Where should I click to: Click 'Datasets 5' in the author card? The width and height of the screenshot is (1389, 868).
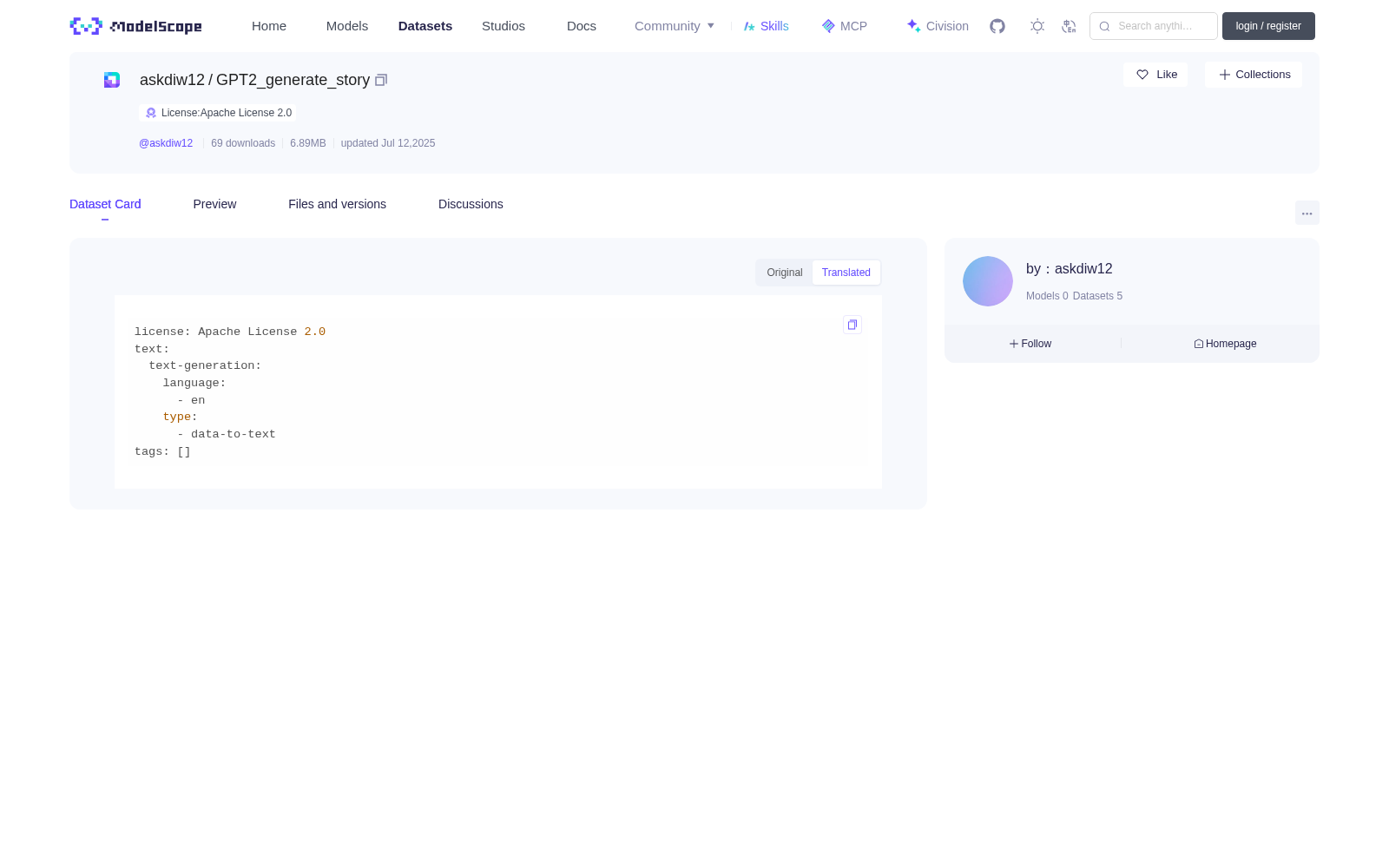pyautogui.click(x=1097, y=296)
